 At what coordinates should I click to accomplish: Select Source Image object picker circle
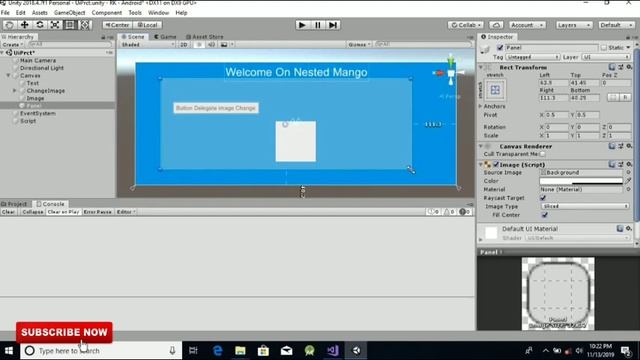(629, 173)
